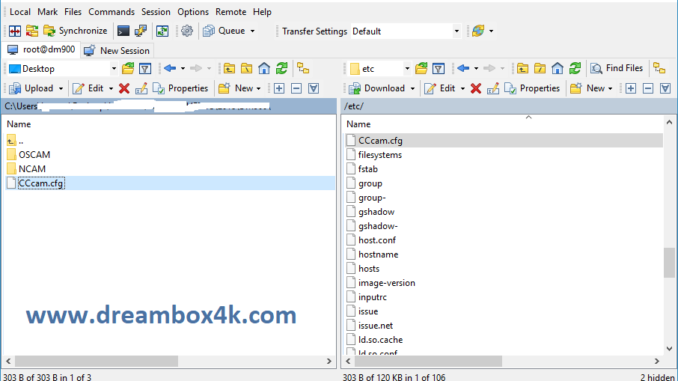The width and height of the screenshot is (678, 381).
Task: Click remote open directory icon
Action: 421,68
